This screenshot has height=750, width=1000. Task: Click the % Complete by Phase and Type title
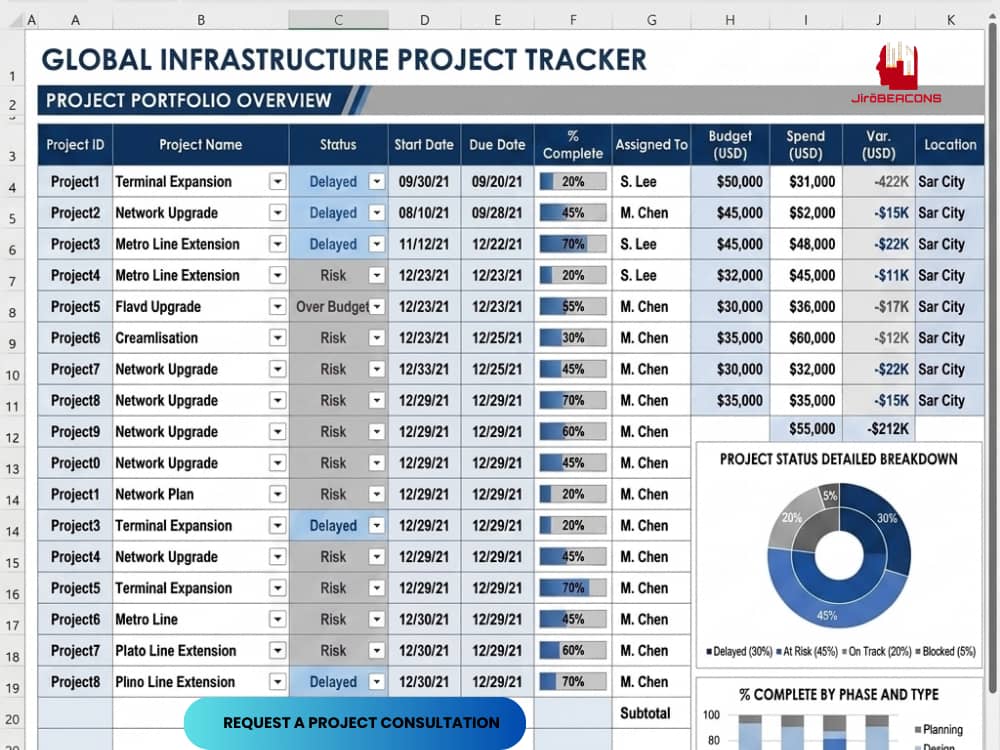pyautogui.click(x=839, y=695)
